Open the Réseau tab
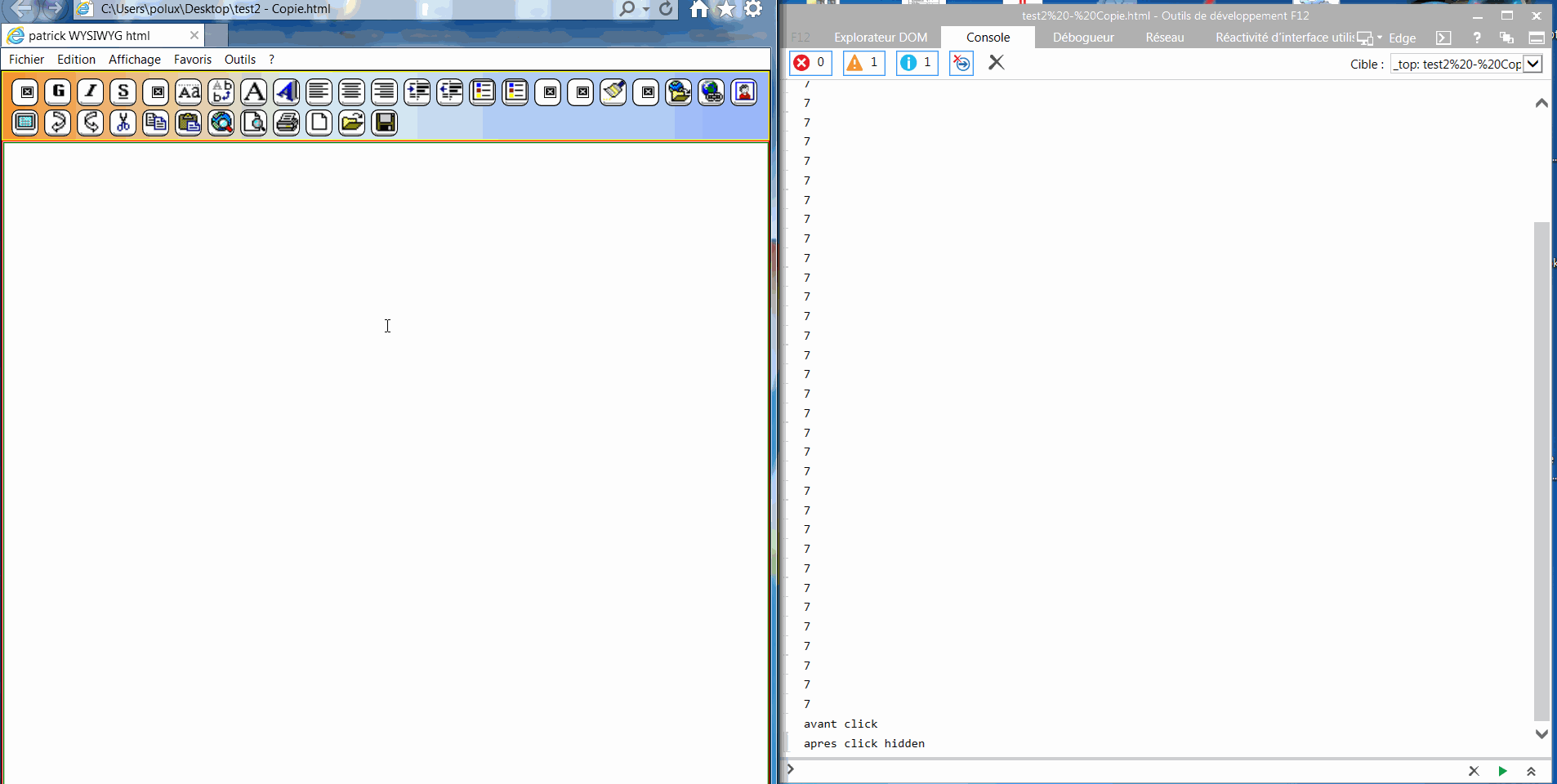This screenshot has height=784, width=1557. pos(1165,38)
